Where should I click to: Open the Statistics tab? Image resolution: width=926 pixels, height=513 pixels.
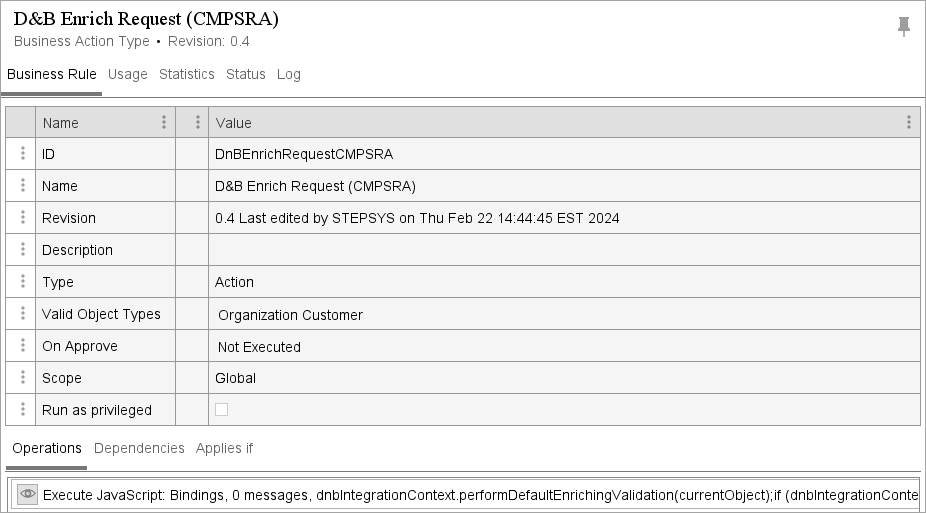coord(187,74)
